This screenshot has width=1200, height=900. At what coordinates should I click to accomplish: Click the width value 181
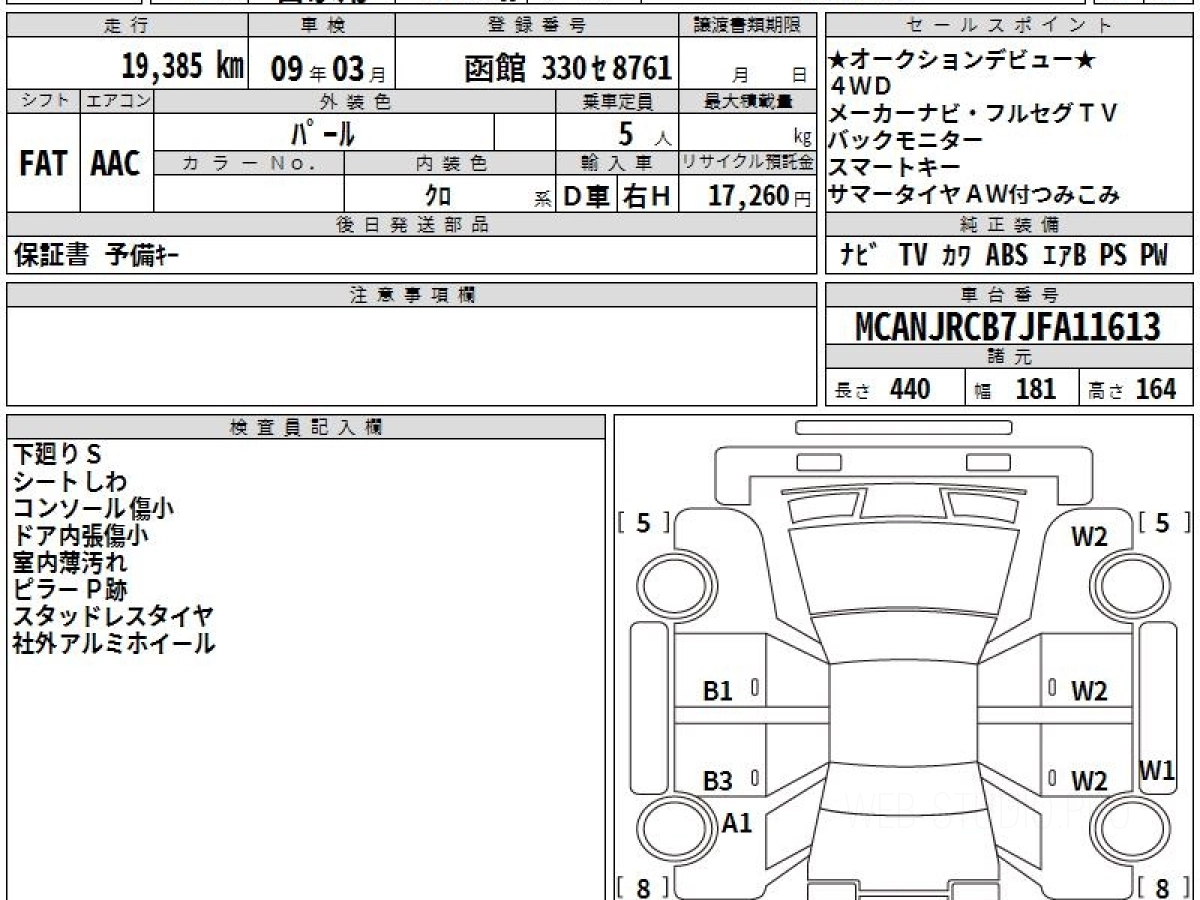click(x=1036, y=389)
